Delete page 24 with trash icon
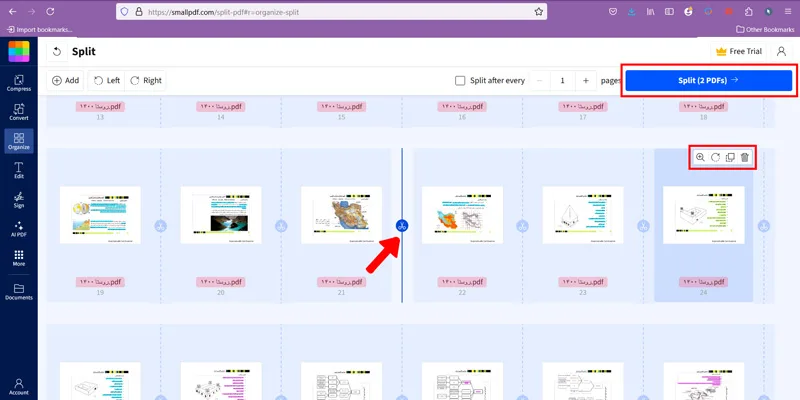The image size is (800, 400). [745, 157]
